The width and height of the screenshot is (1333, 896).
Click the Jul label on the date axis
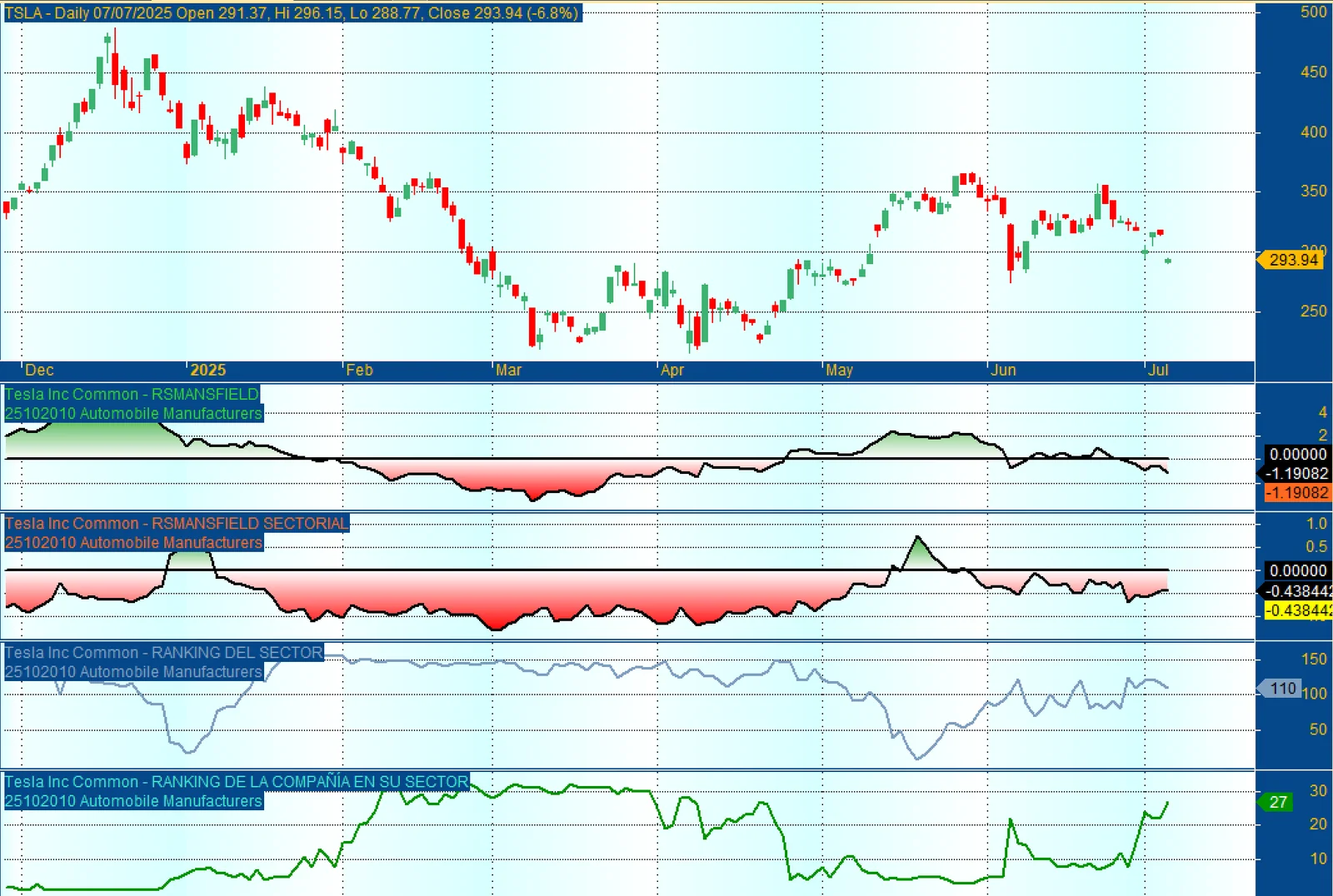pyautogui.click(x=1158, y=371)
